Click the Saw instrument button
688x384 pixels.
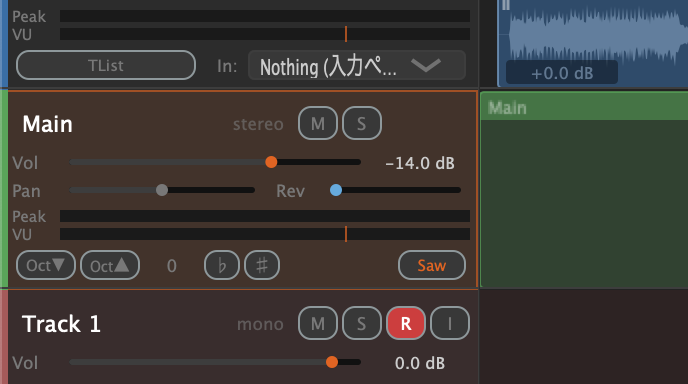[x=432, y=265]
